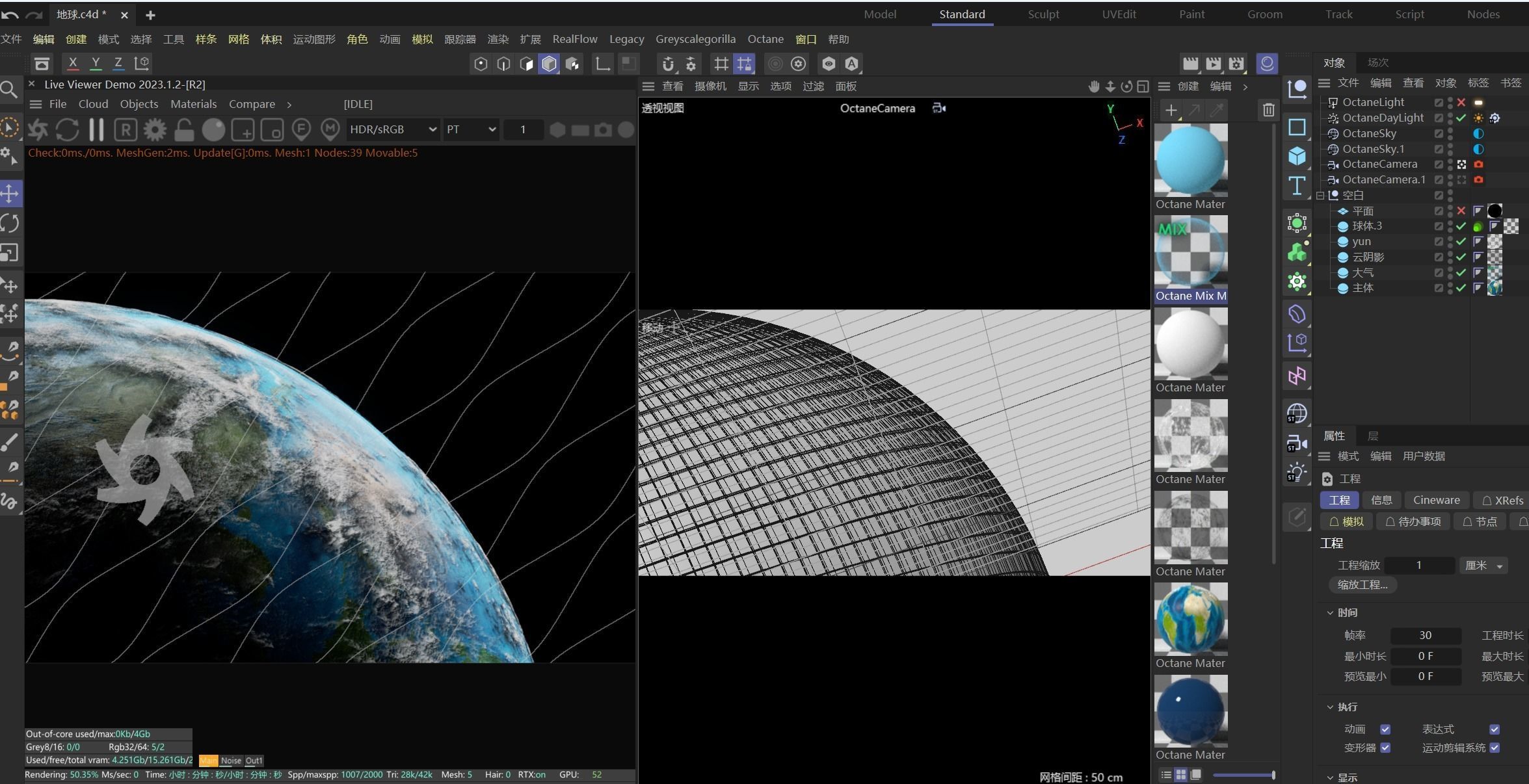Click the cube primitive icon
Screen dimensions: 1529x784
1297,156
